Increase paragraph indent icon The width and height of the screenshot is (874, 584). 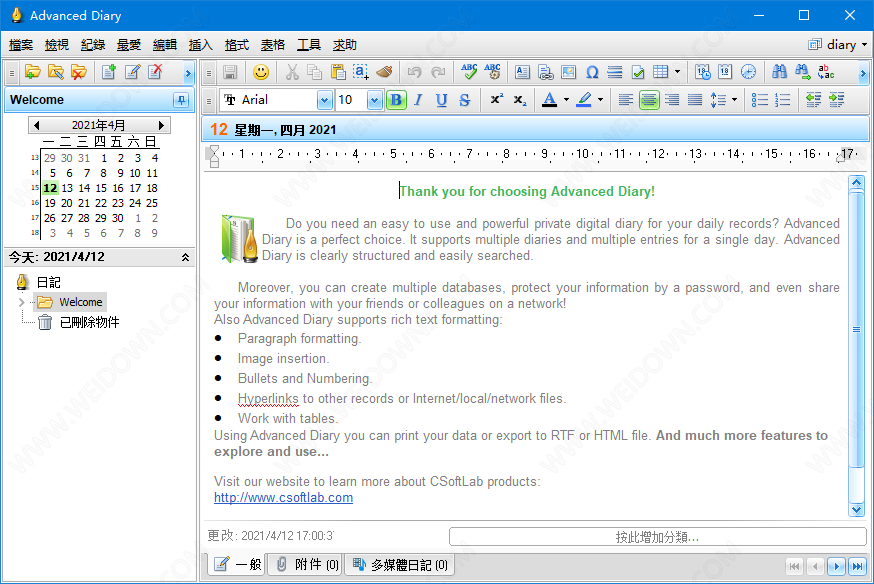837,100
